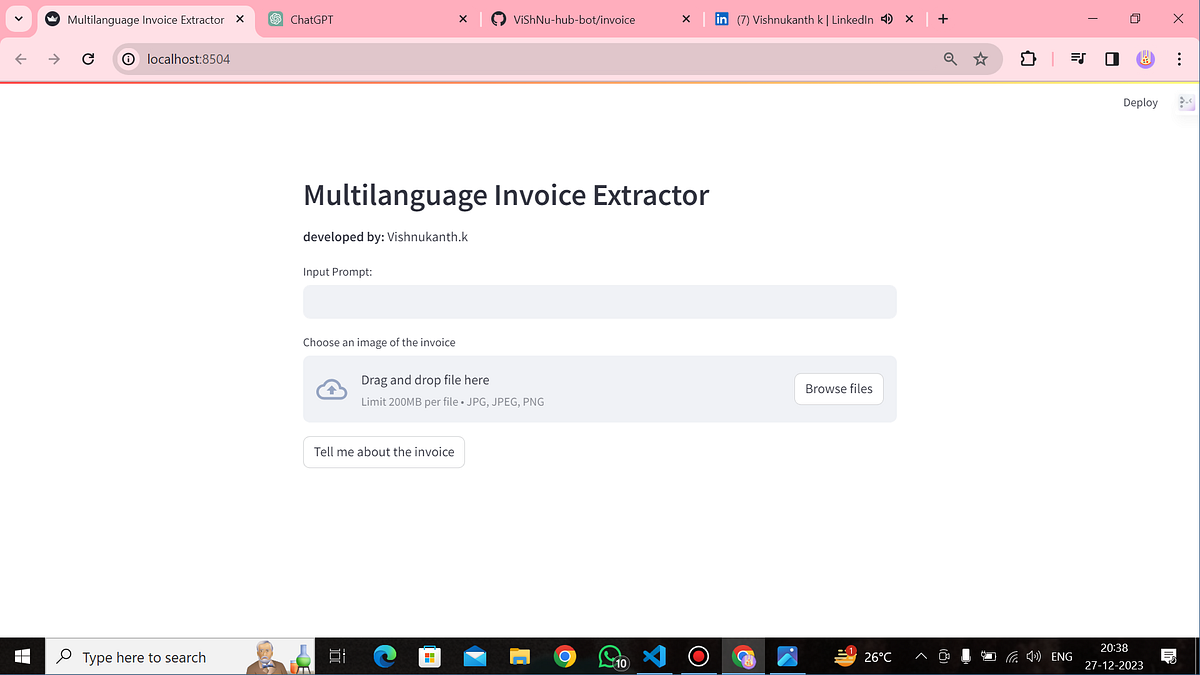Viewport: 1200px width, 675px height.
Task: Open Chrome's Extensions puzzle icon
Action: tap(1028, 59)
